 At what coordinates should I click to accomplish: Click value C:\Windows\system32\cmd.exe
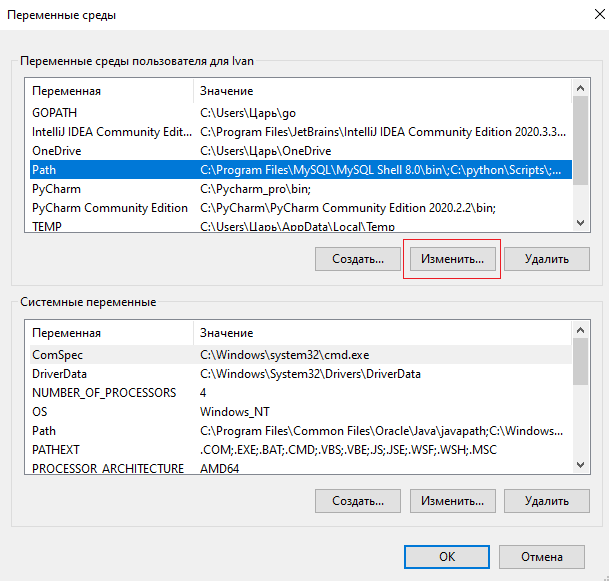point(285,355)
